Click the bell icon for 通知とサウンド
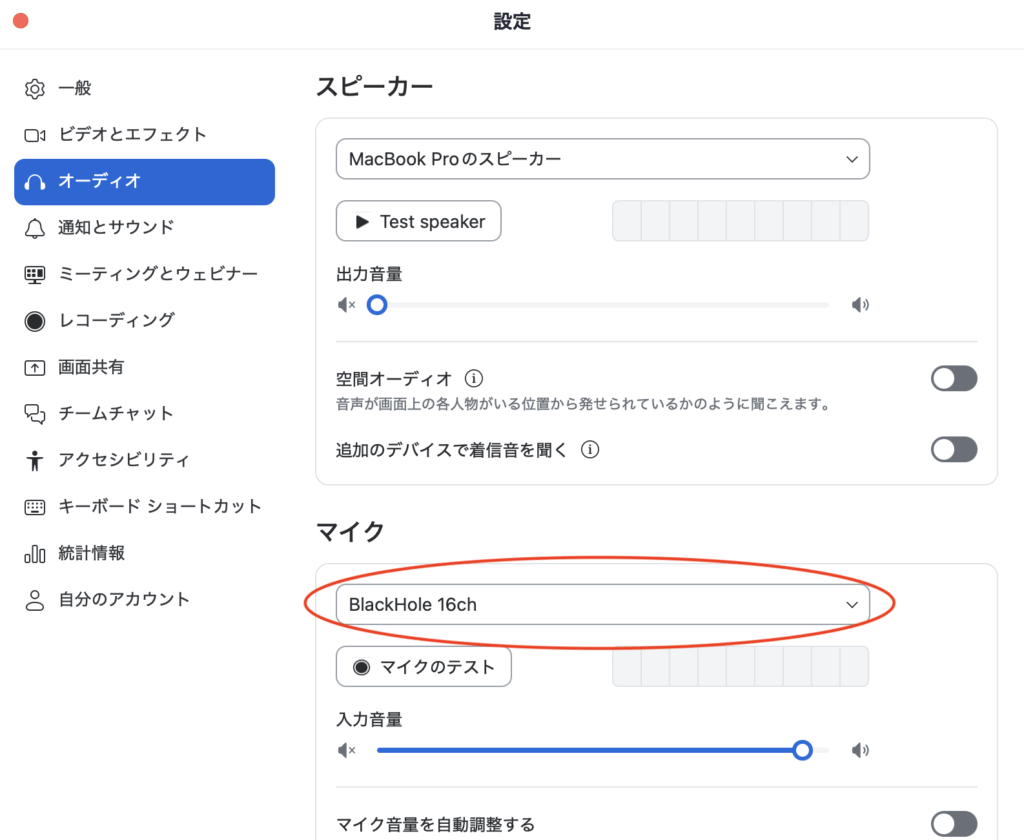1024x840 pixels. (x=35, y=228)
